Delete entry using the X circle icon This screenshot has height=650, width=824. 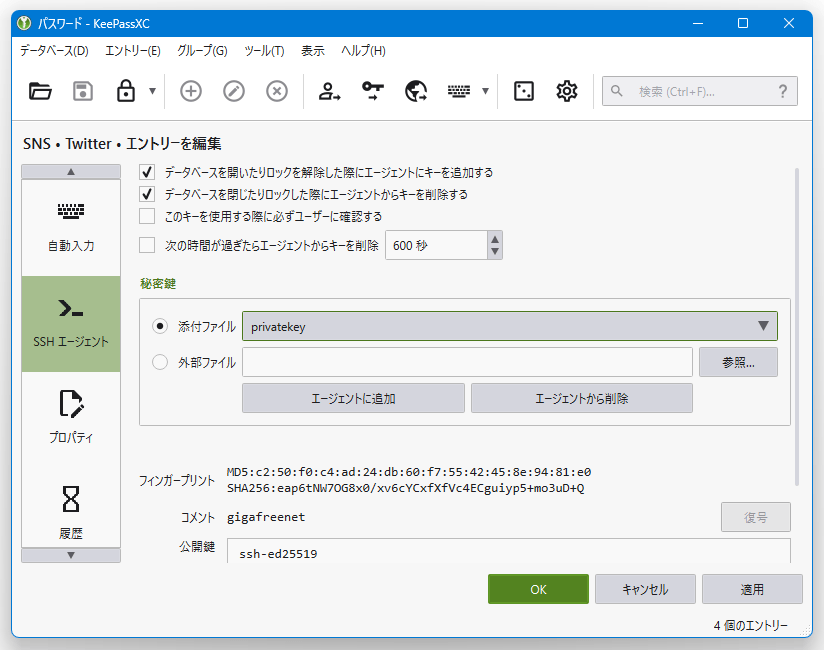tap(277, 91)
